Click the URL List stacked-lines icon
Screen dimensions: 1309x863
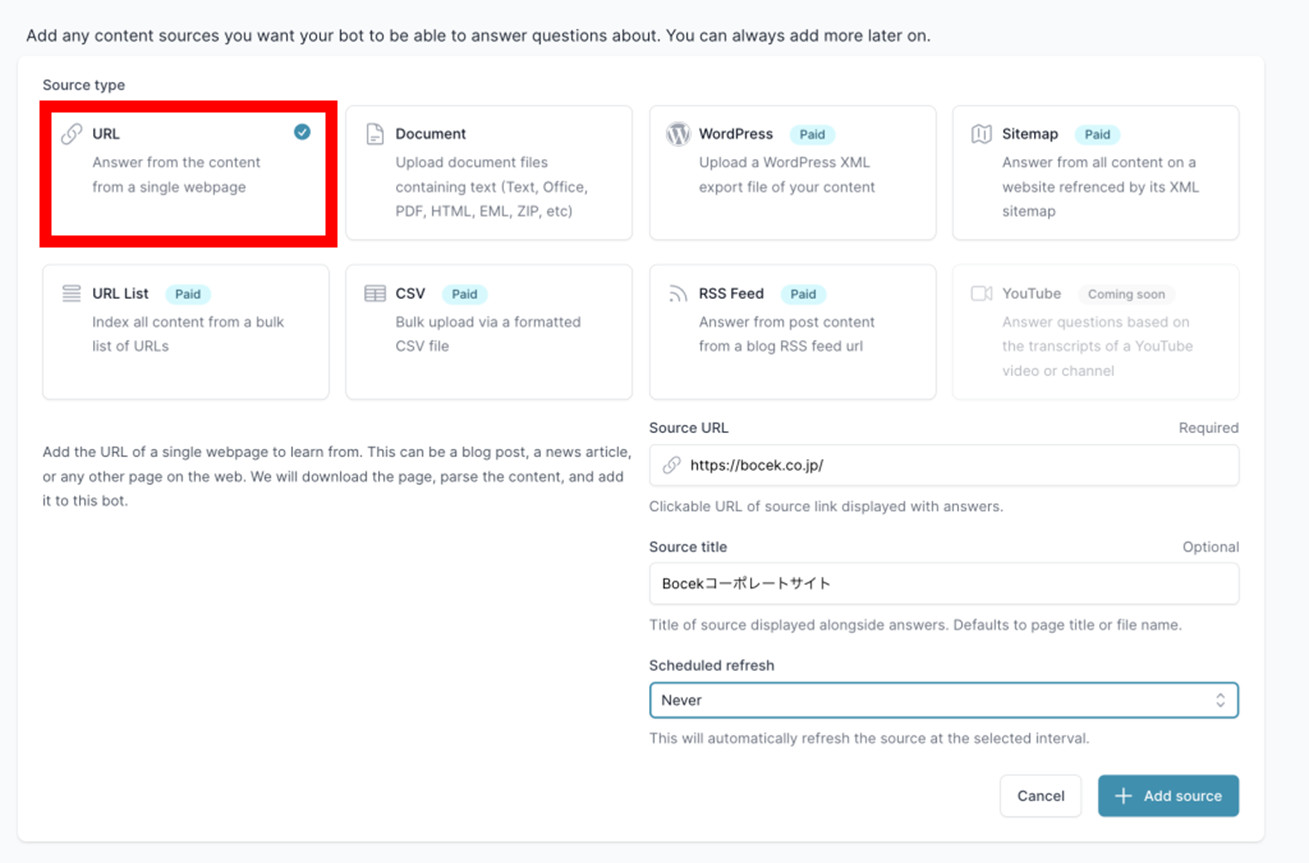tap(71, 293)
